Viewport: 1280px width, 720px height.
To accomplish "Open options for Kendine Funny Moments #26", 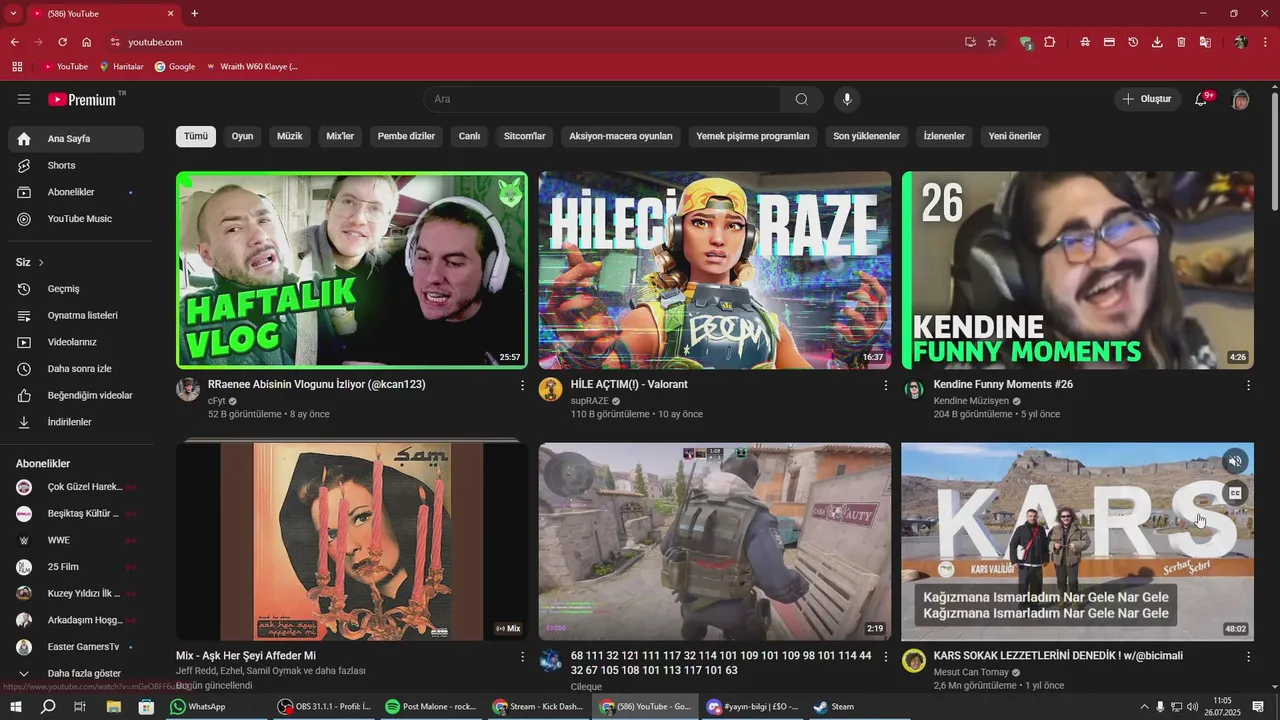I will tap(1248, 385).
